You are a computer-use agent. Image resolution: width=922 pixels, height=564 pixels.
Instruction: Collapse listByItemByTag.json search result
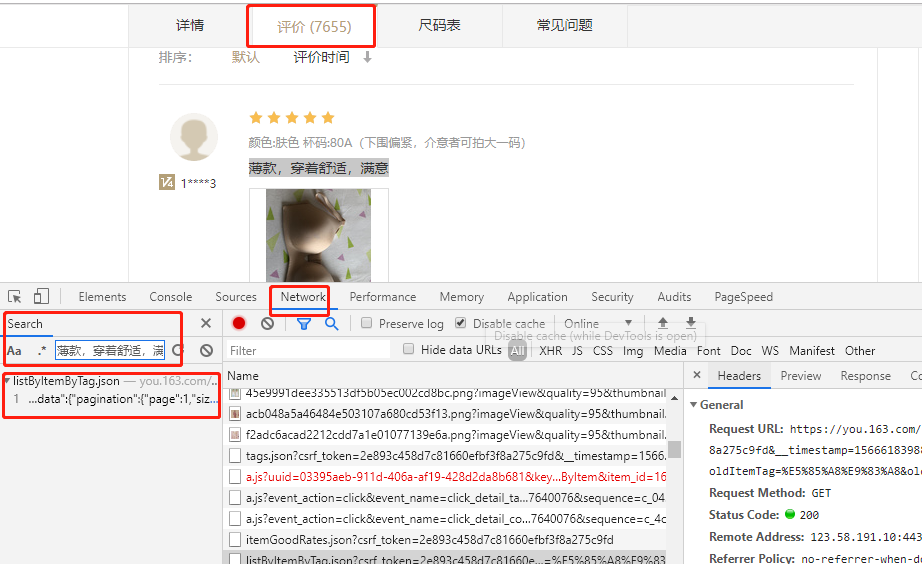click(x=6, y=381)
